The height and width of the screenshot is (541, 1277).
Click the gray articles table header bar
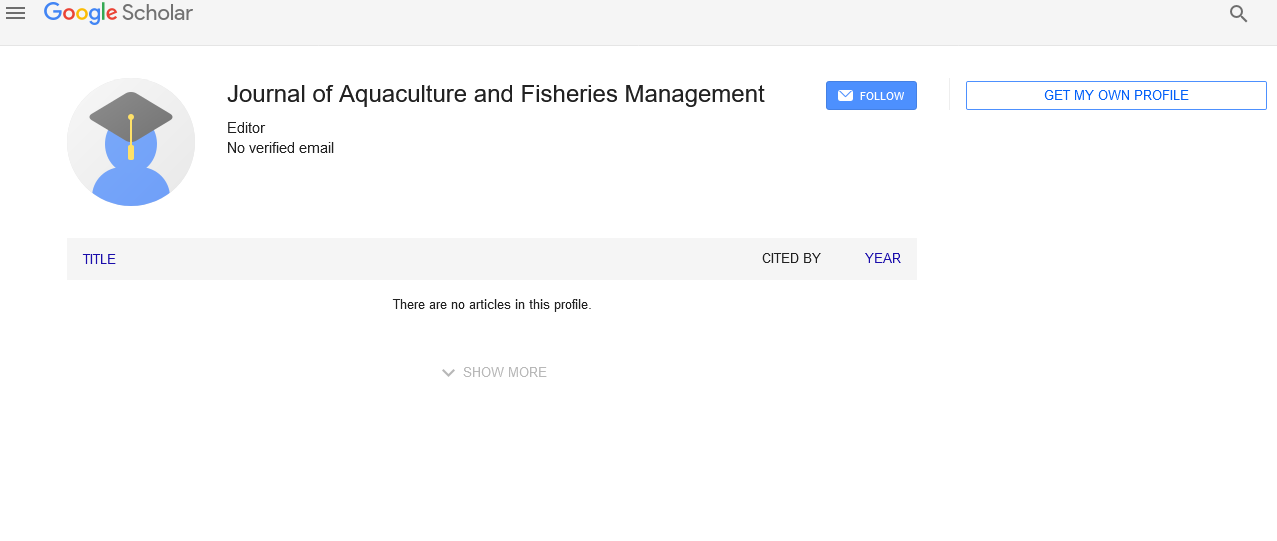click(x=492, y=259)
